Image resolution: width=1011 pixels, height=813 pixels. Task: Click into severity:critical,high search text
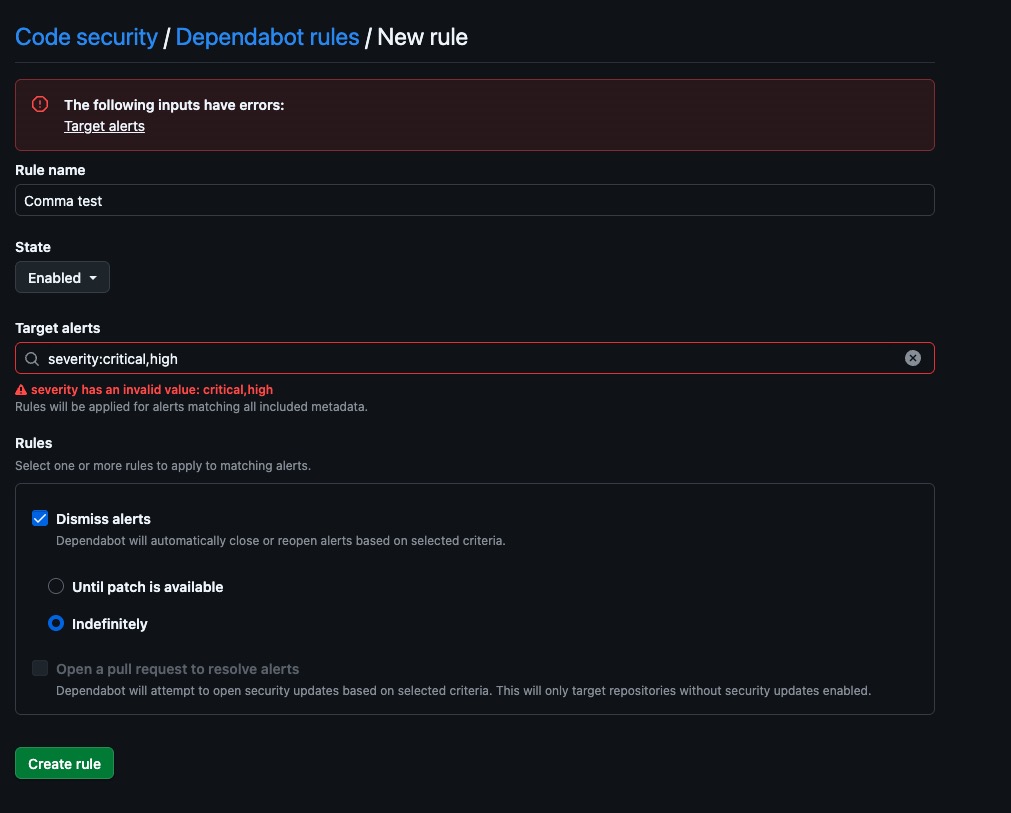[x=113, y=359]
